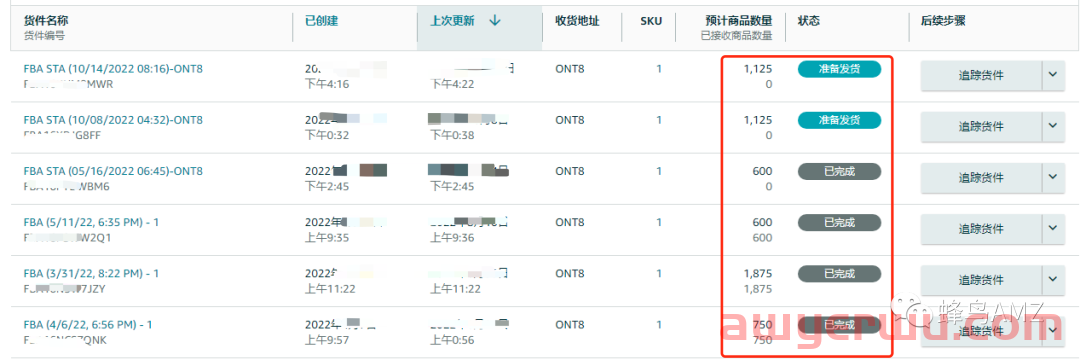Click updated time 下午0:38 in second row
Viewport: 1080px width, 360px height.
453,135
